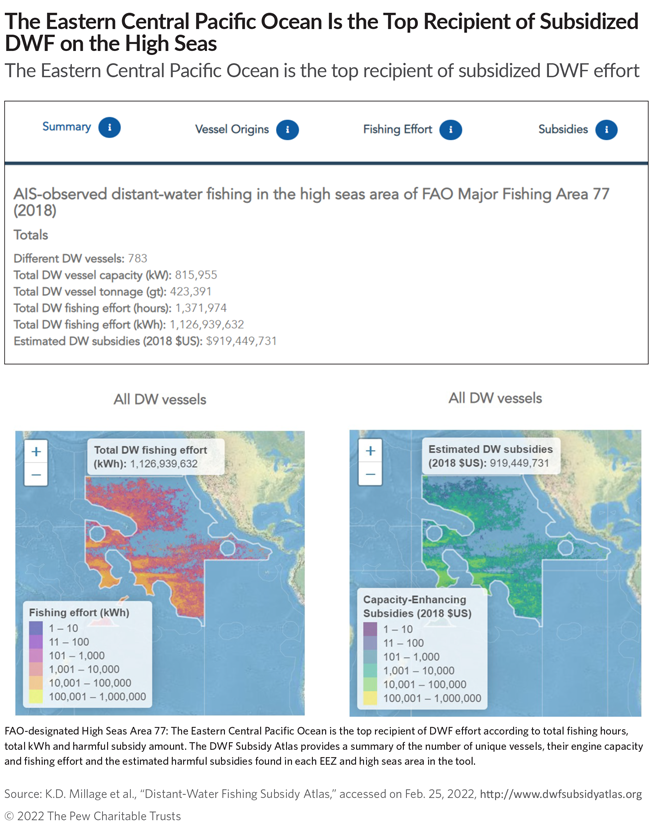650x829 pixels.
Task: Click the Subsidies info icon
Action: (605, 129)
